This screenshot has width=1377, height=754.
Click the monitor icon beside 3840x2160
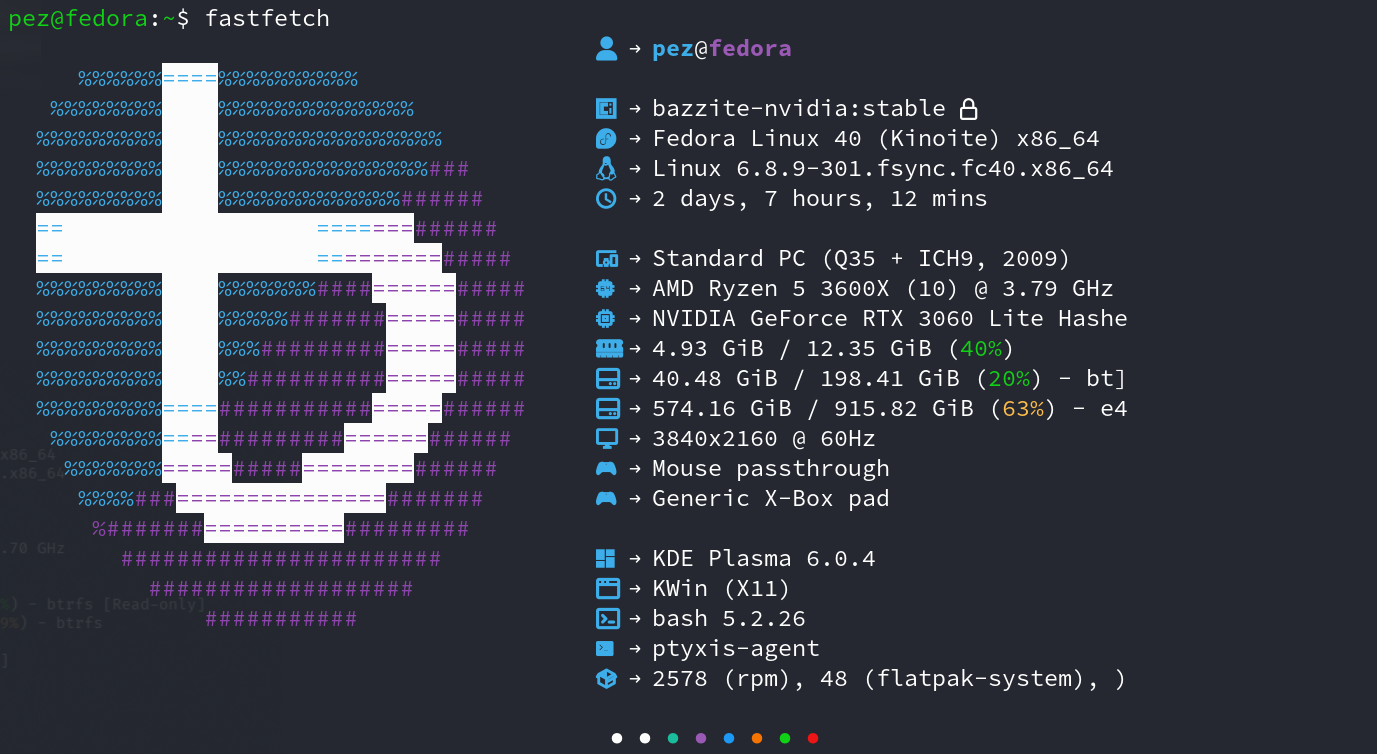point(607,438)
